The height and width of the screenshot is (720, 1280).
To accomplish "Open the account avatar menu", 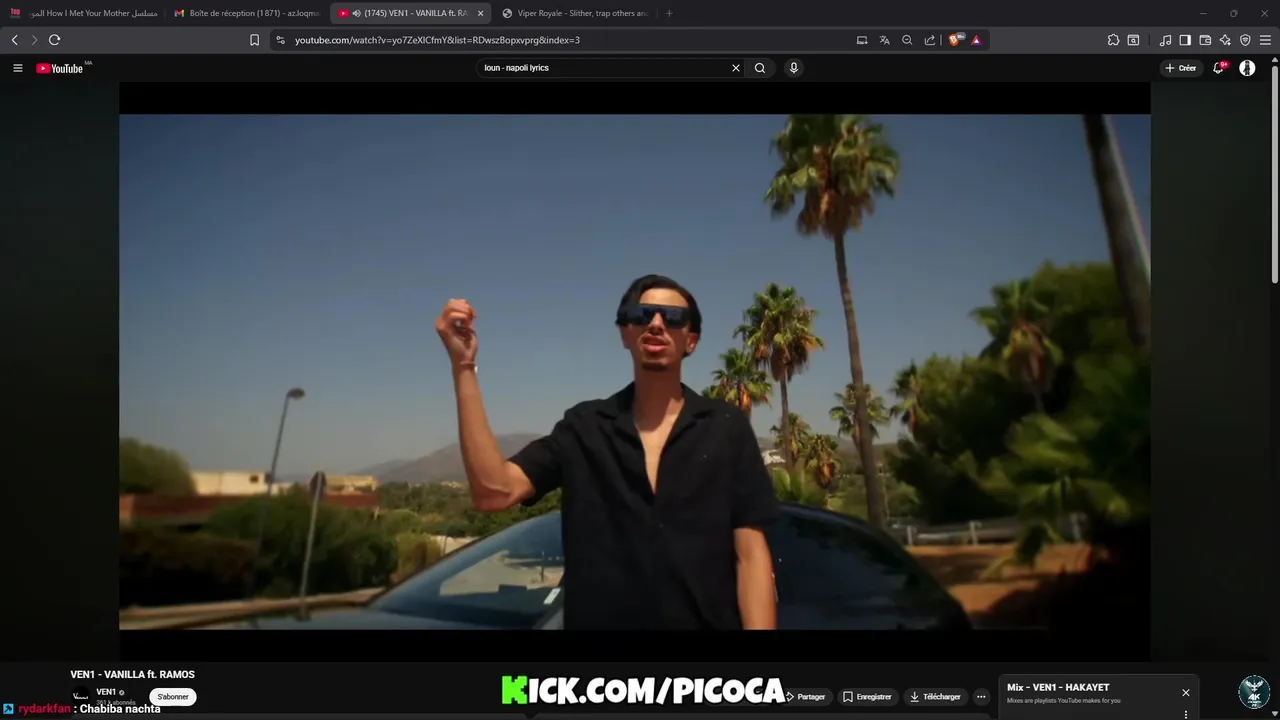I will (1247, 68).
